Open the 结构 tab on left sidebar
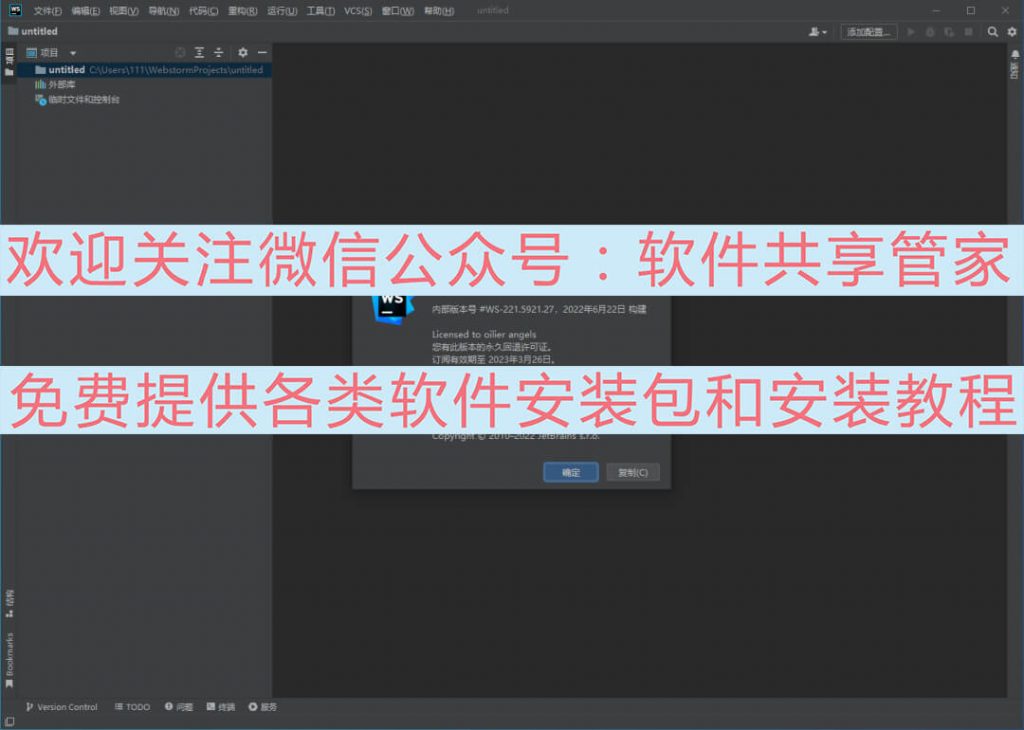Screen dimensions: 1024x730 (9, 604)
